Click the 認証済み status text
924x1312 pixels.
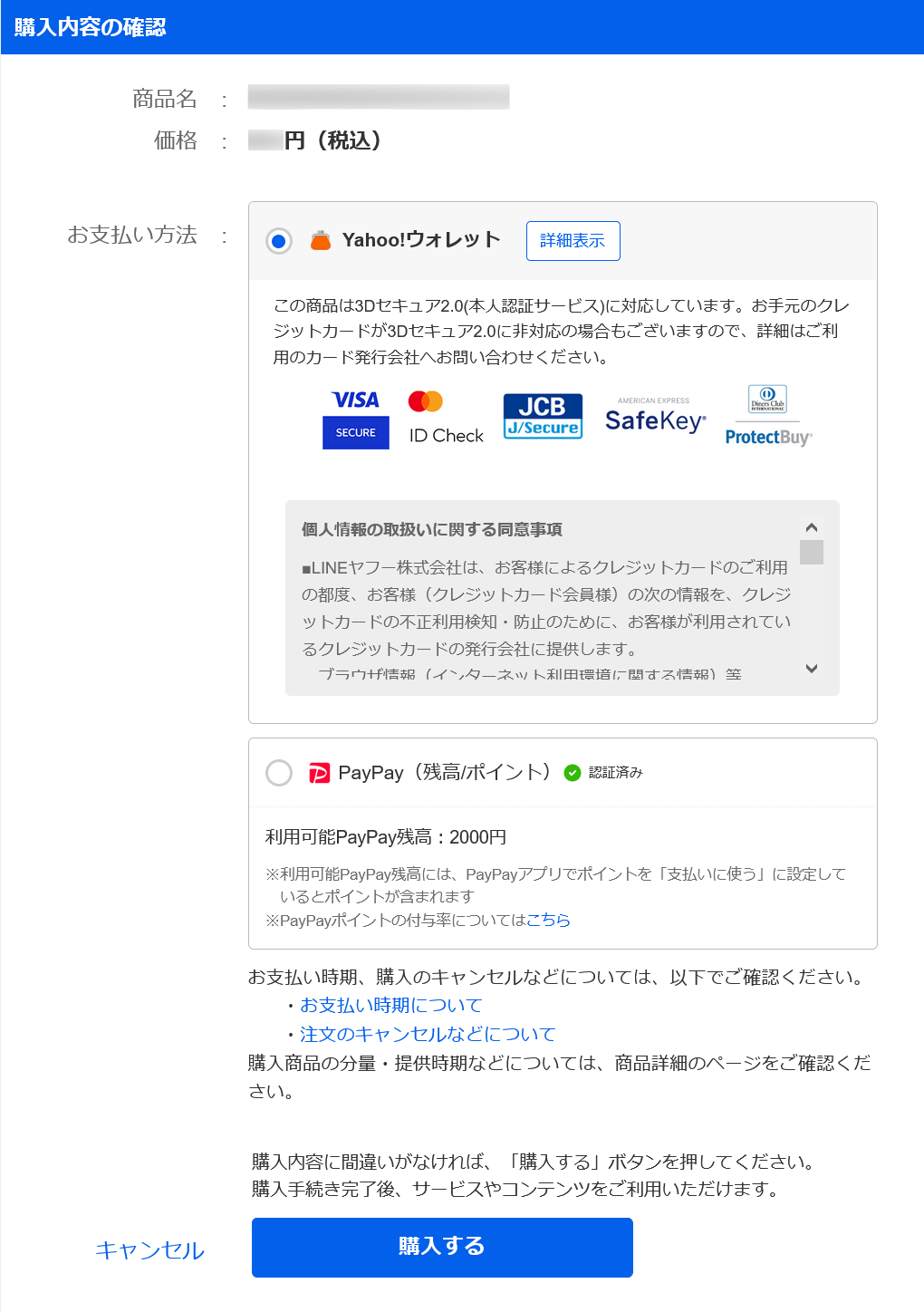616,773
